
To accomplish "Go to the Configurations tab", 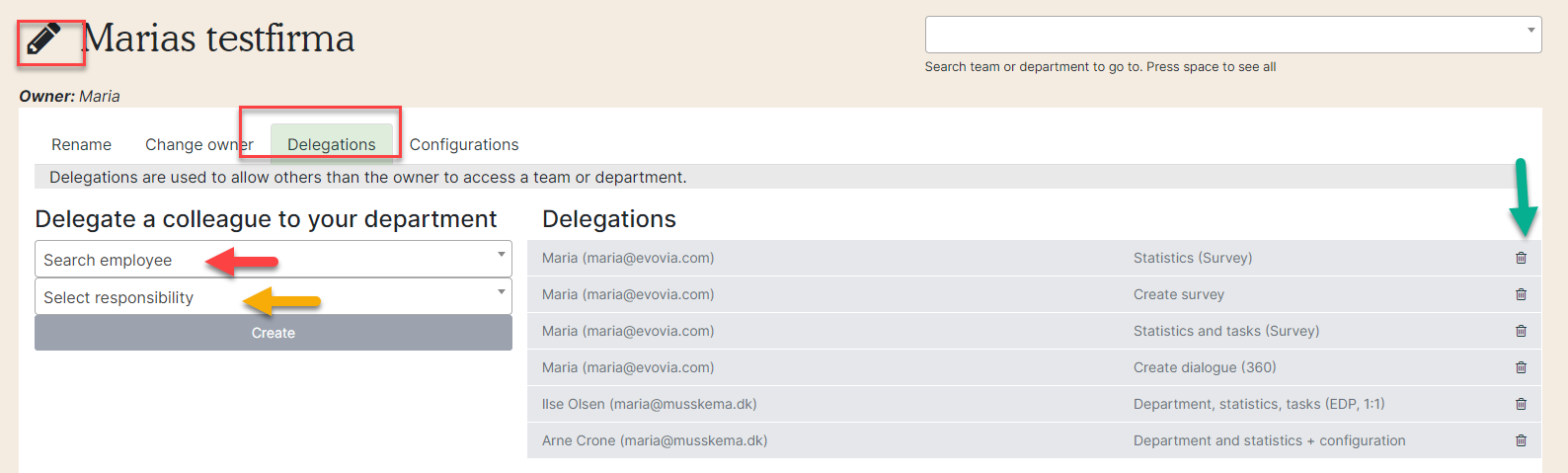I will (464, 144).
